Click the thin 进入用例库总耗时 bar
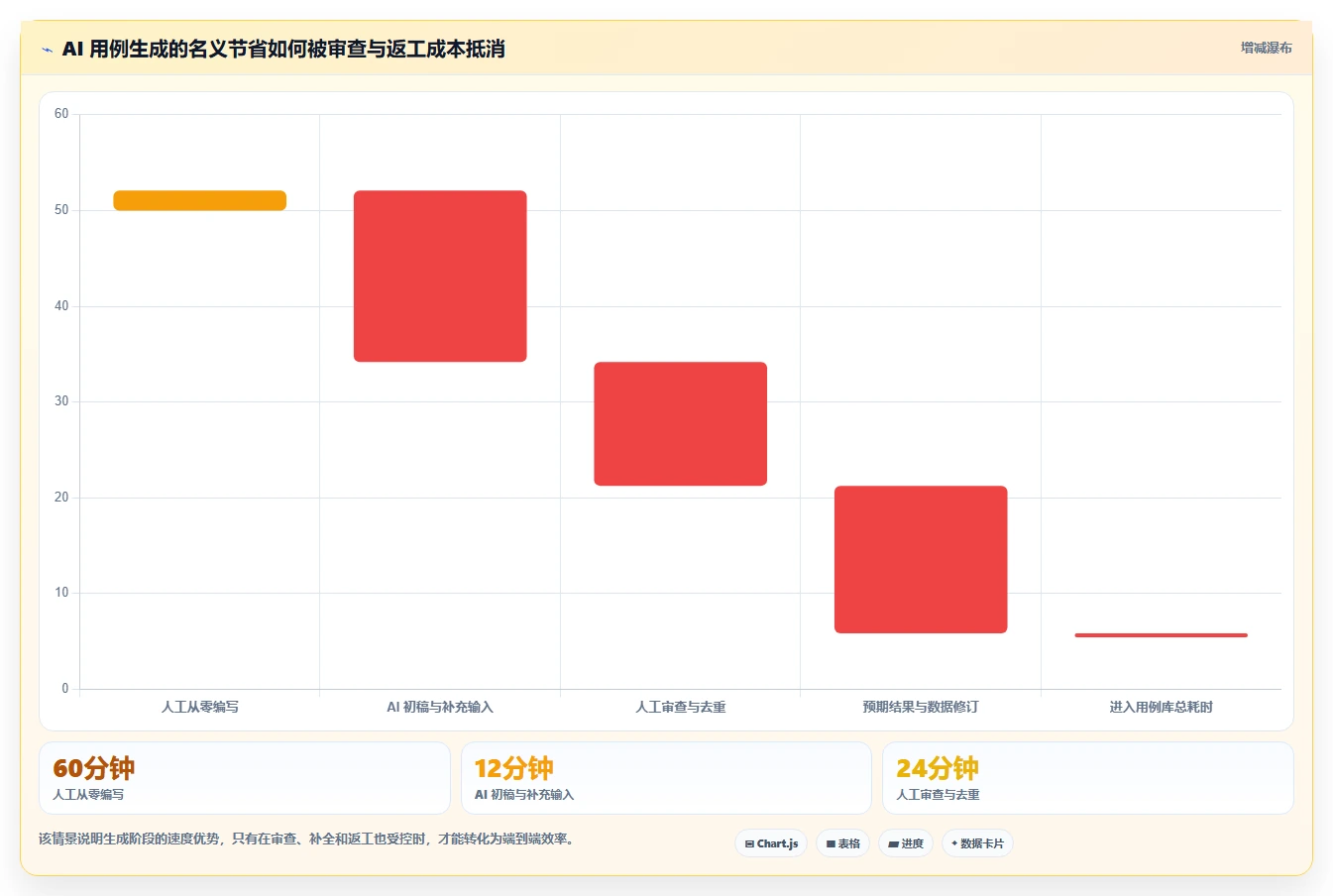1333x896 pixels. pos(1162,635)
